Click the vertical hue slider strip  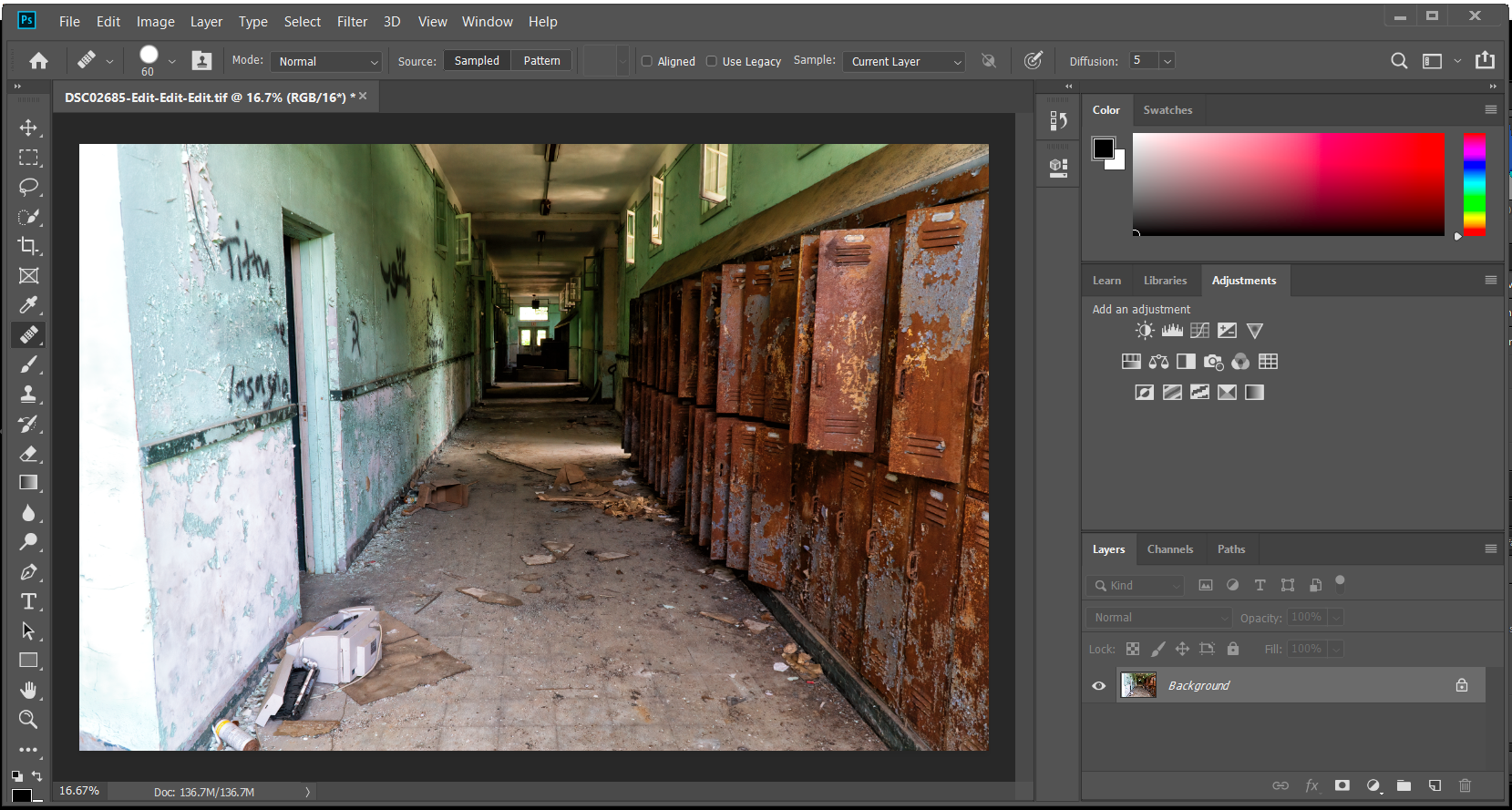1474,184
